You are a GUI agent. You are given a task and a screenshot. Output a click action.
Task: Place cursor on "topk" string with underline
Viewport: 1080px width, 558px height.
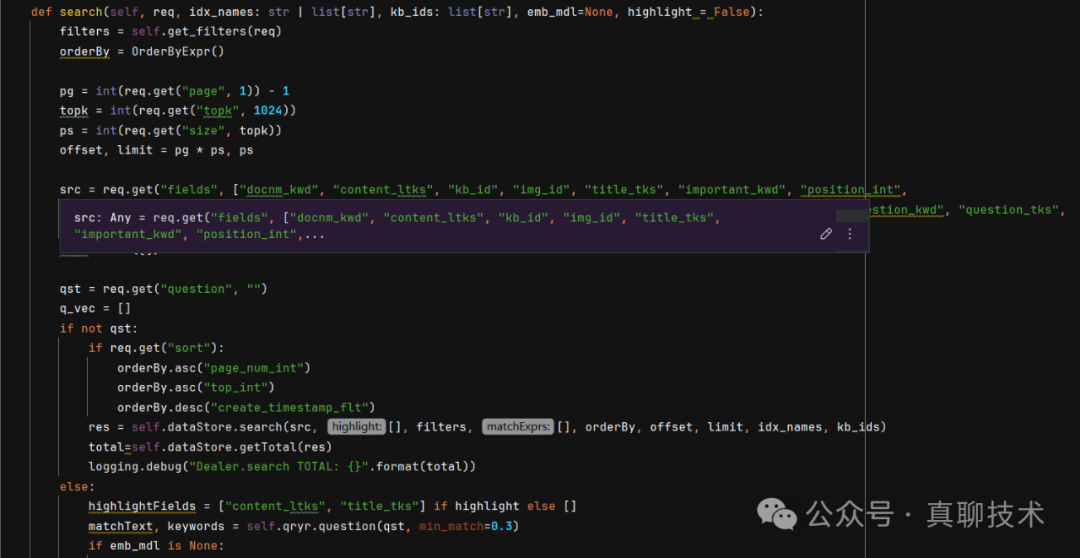click(x=217, y=110)
